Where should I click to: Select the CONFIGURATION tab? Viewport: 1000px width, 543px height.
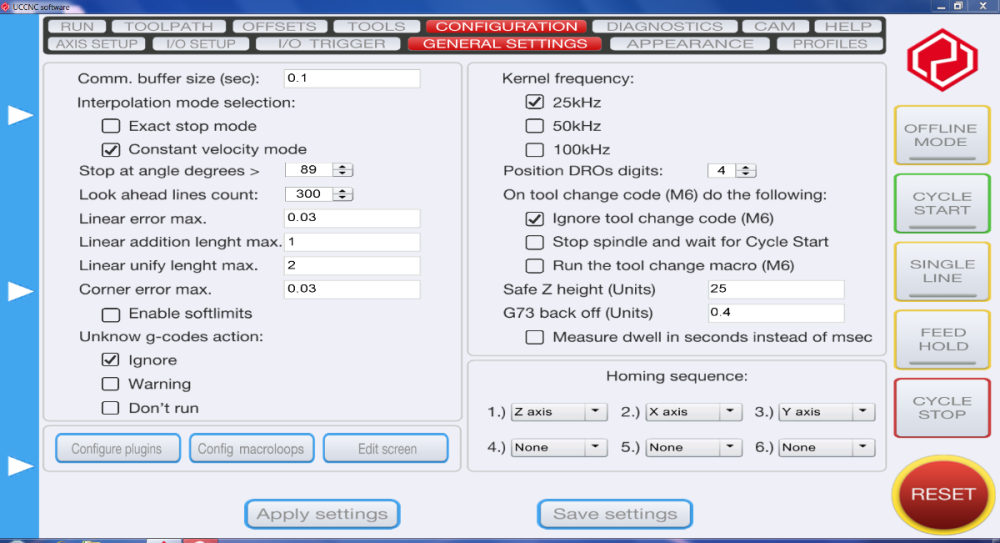(x=507, y=26)
